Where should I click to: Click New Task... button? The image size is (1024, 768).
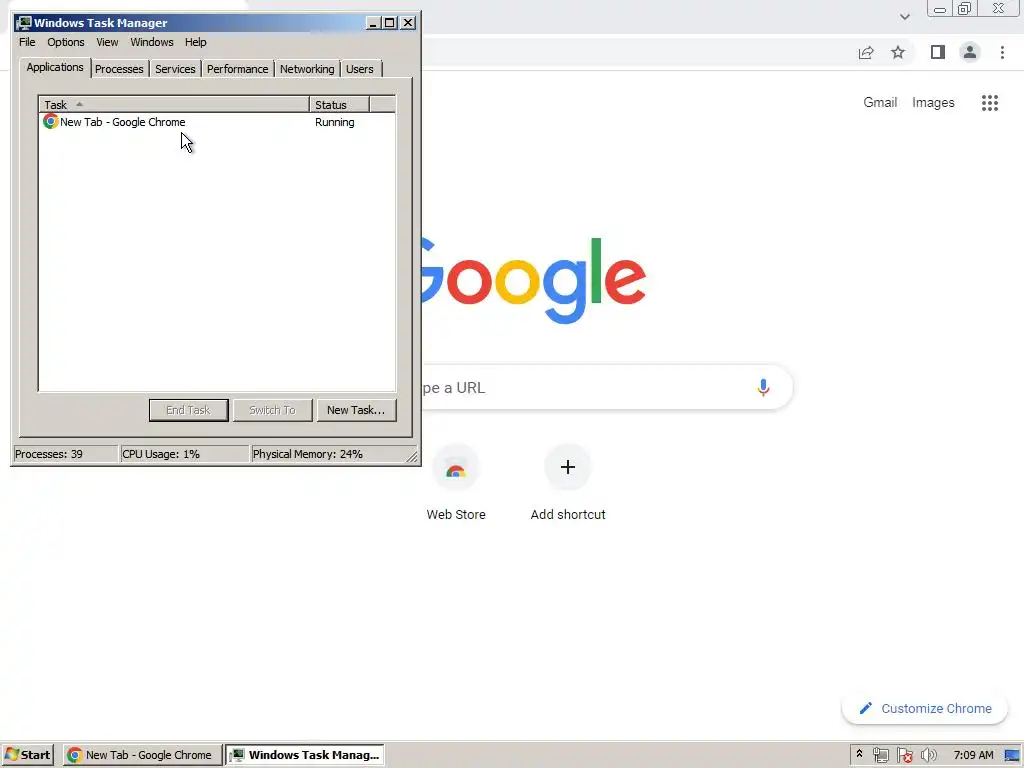[356, 410]
